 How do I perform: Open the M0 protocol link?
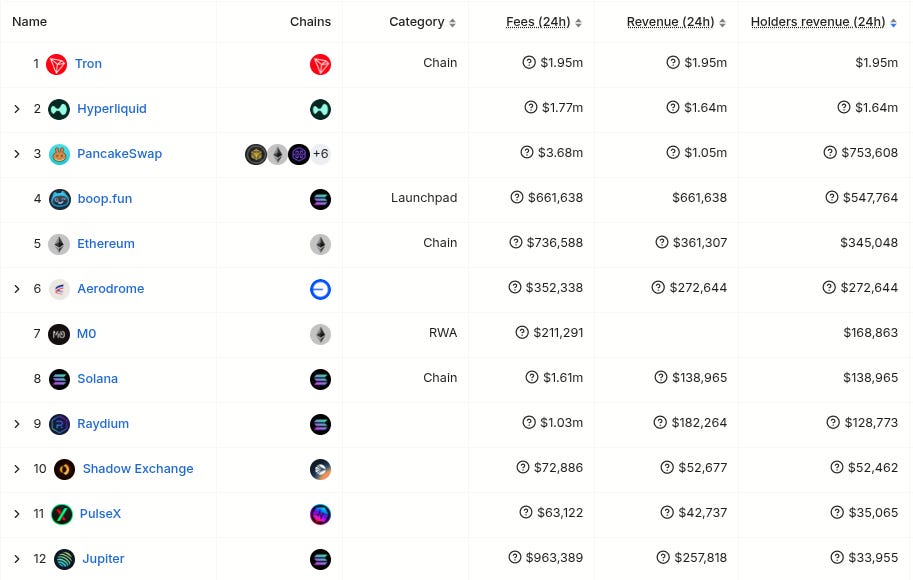(x=87, y=334)
